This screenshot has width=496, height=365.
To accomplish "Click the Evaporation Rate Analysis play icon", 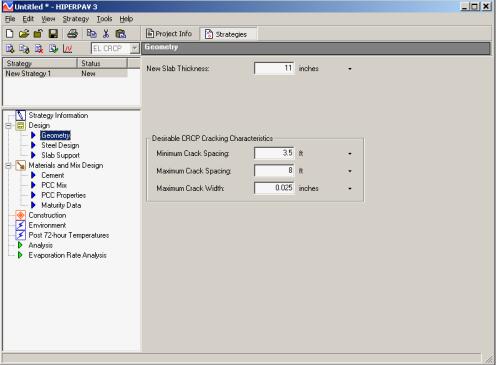I will pyautogui.click(x=20, y=255).
